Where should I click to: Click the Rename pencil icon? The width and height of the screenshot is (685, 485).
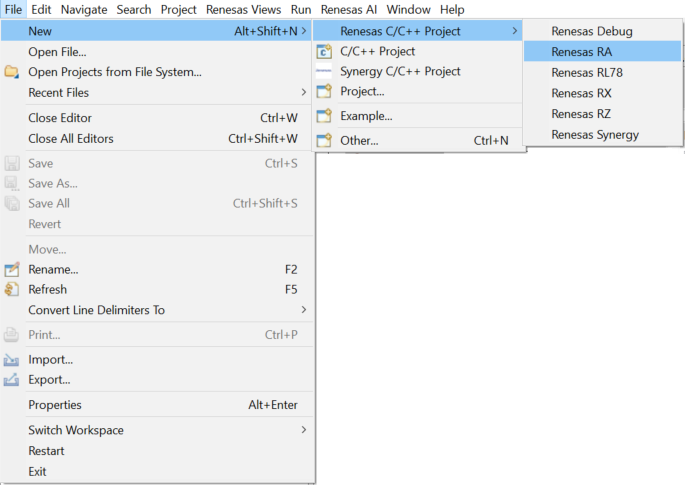pyautogui.click(x=12, y=270)
